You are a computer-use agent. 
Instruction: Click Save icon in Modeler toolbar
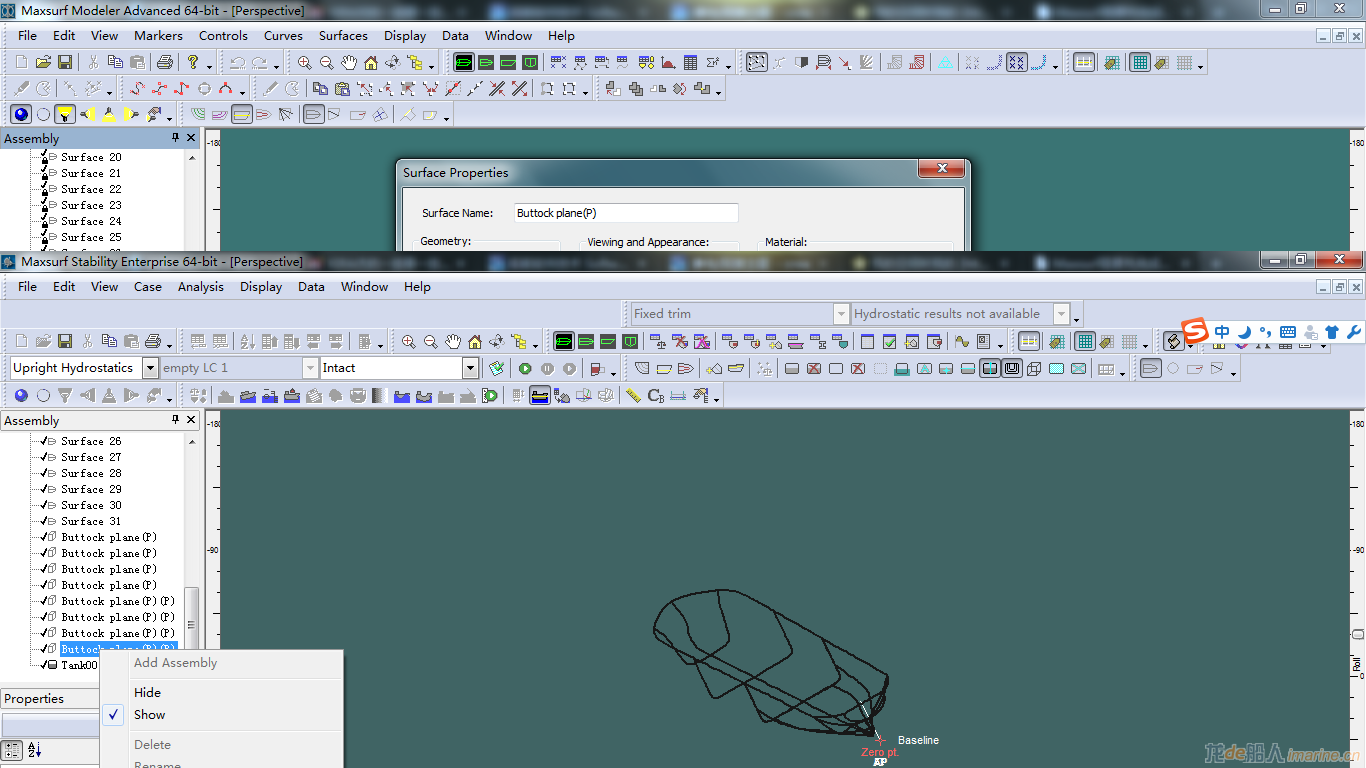point(65,62)
